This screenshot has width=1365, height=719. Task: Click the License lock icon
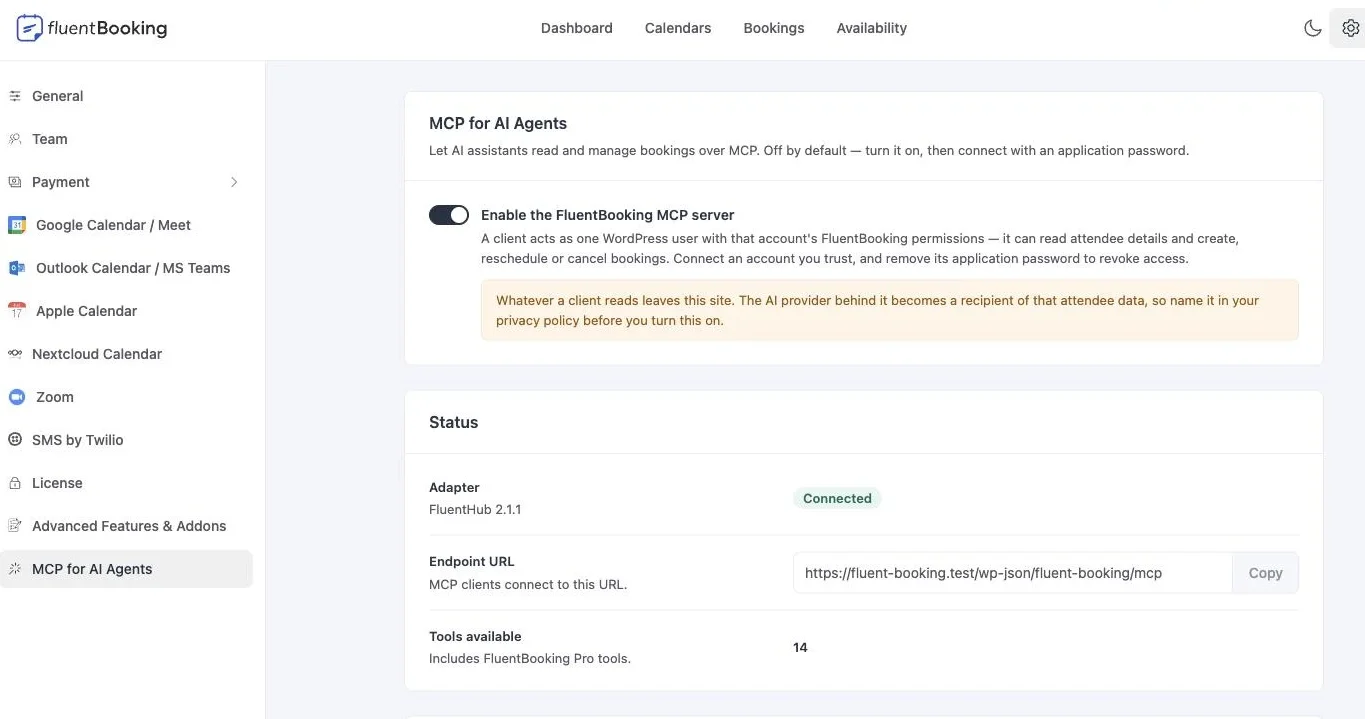pos(15,483)
